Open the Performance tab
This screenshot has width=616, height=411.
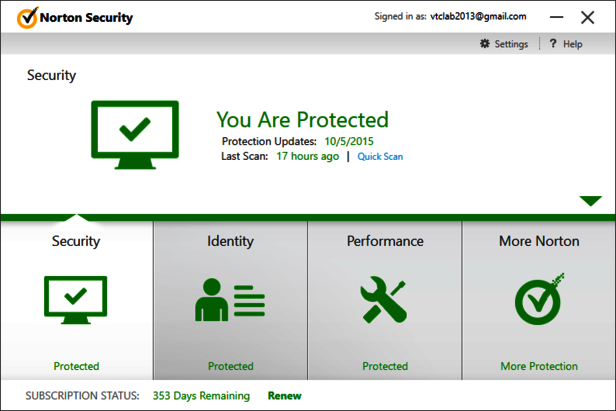(x=385, y=241)
